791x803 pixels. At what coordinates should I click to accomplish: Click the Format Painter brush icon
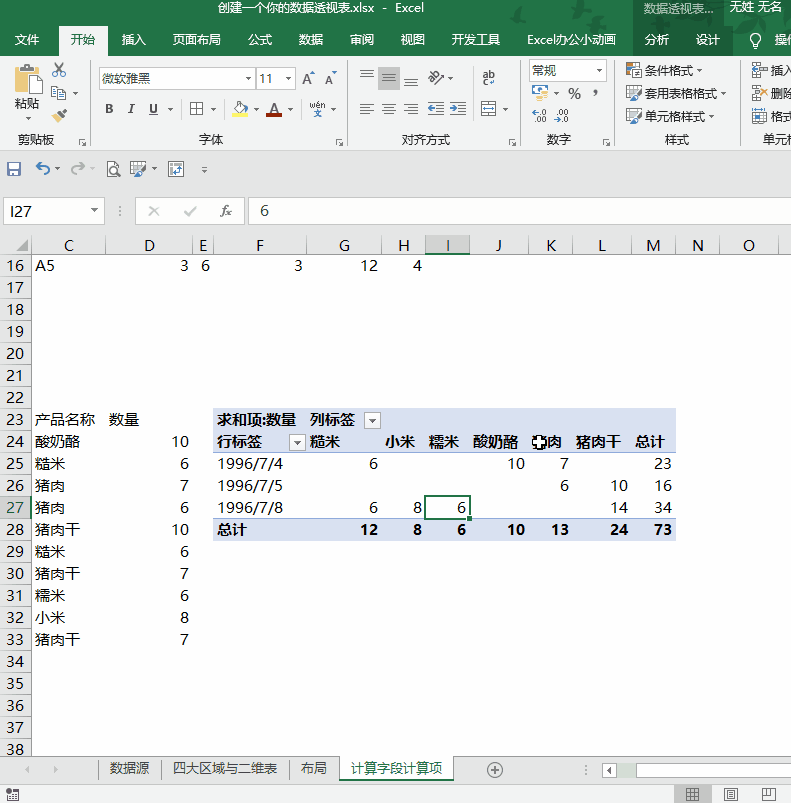click(59, 116)
